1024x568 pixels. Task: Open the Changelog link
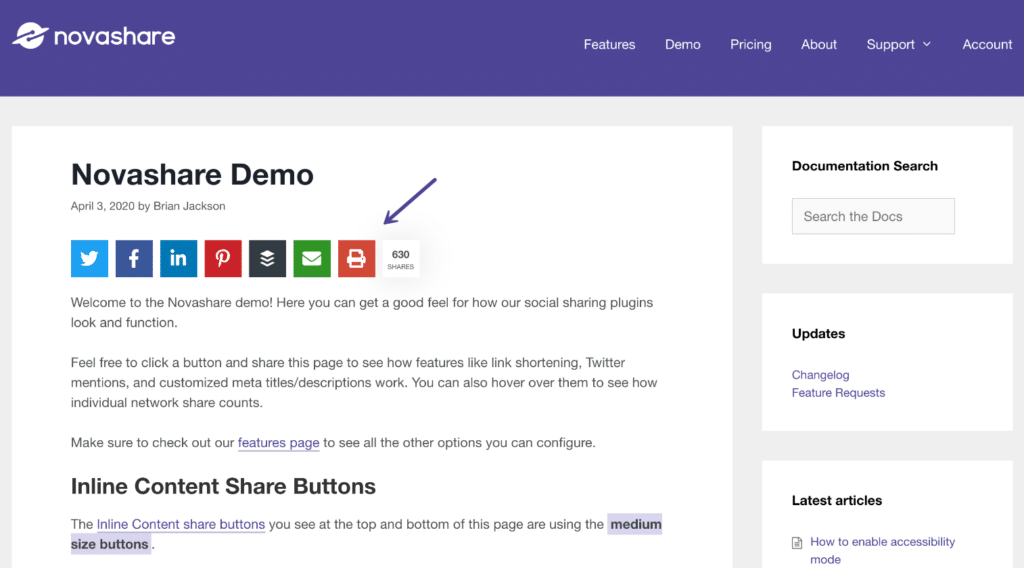[820, 375]
